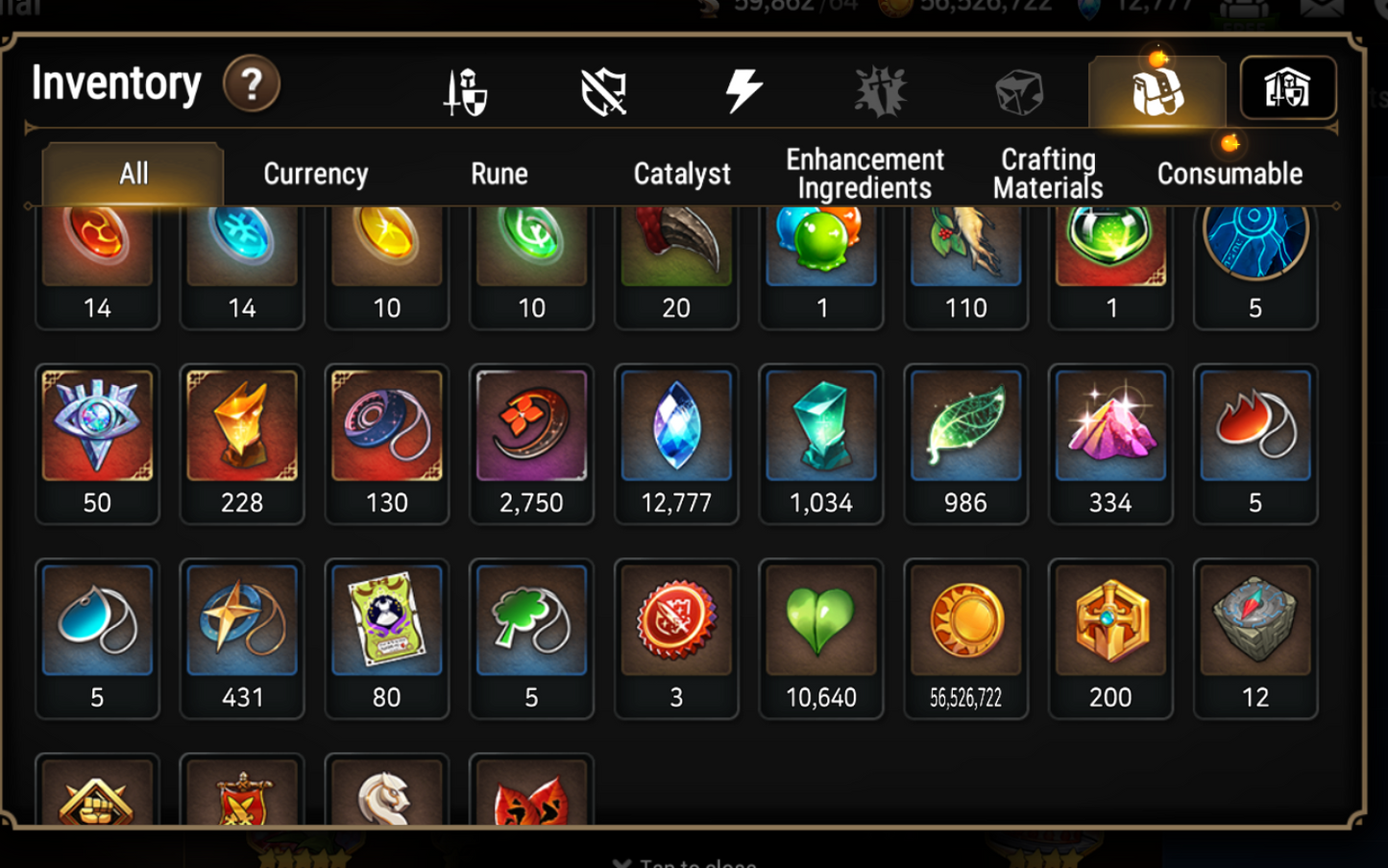Switch to the Currency tab

click(x=316, y=174)
